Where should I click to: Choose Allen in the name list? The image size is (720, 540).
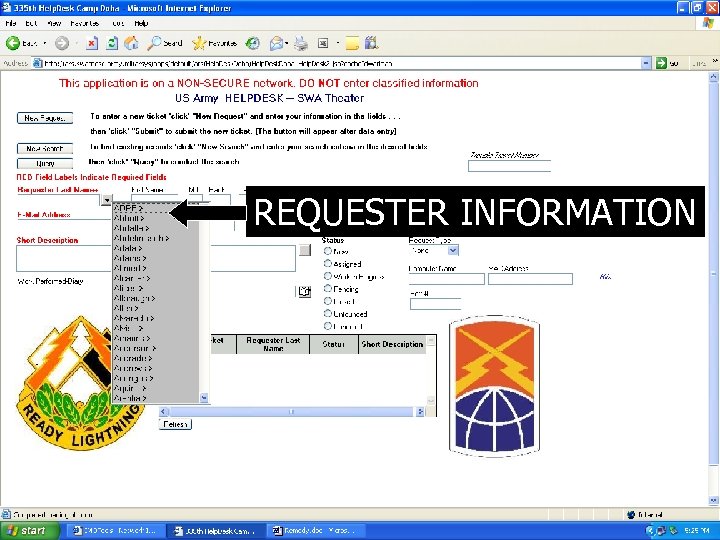point(126,308)
